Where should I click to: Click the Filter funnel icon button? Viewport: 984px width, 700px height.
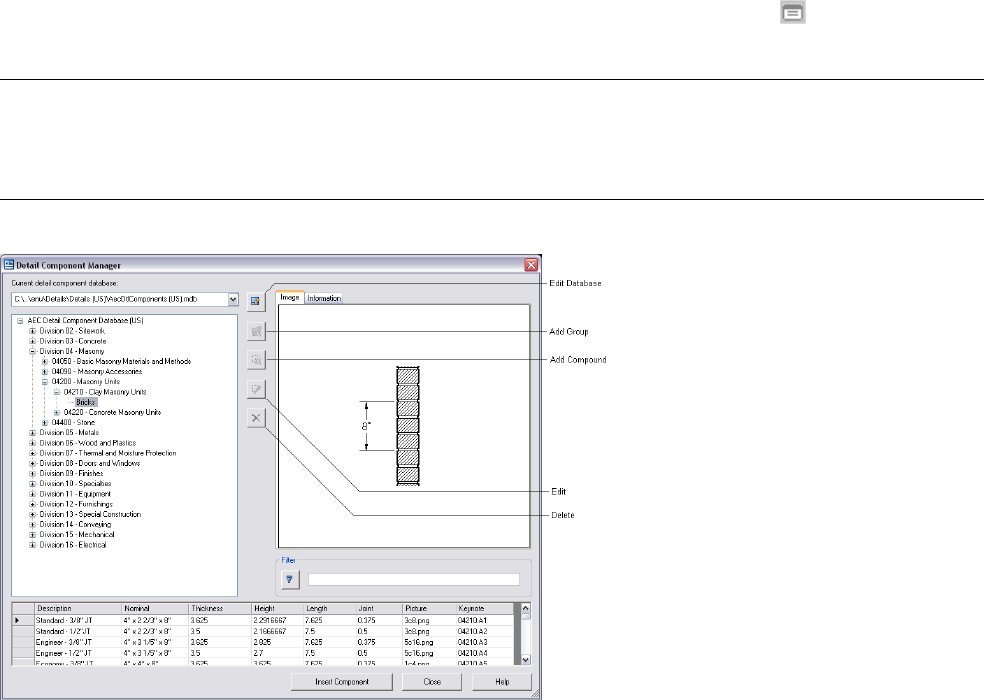[289, 579]
